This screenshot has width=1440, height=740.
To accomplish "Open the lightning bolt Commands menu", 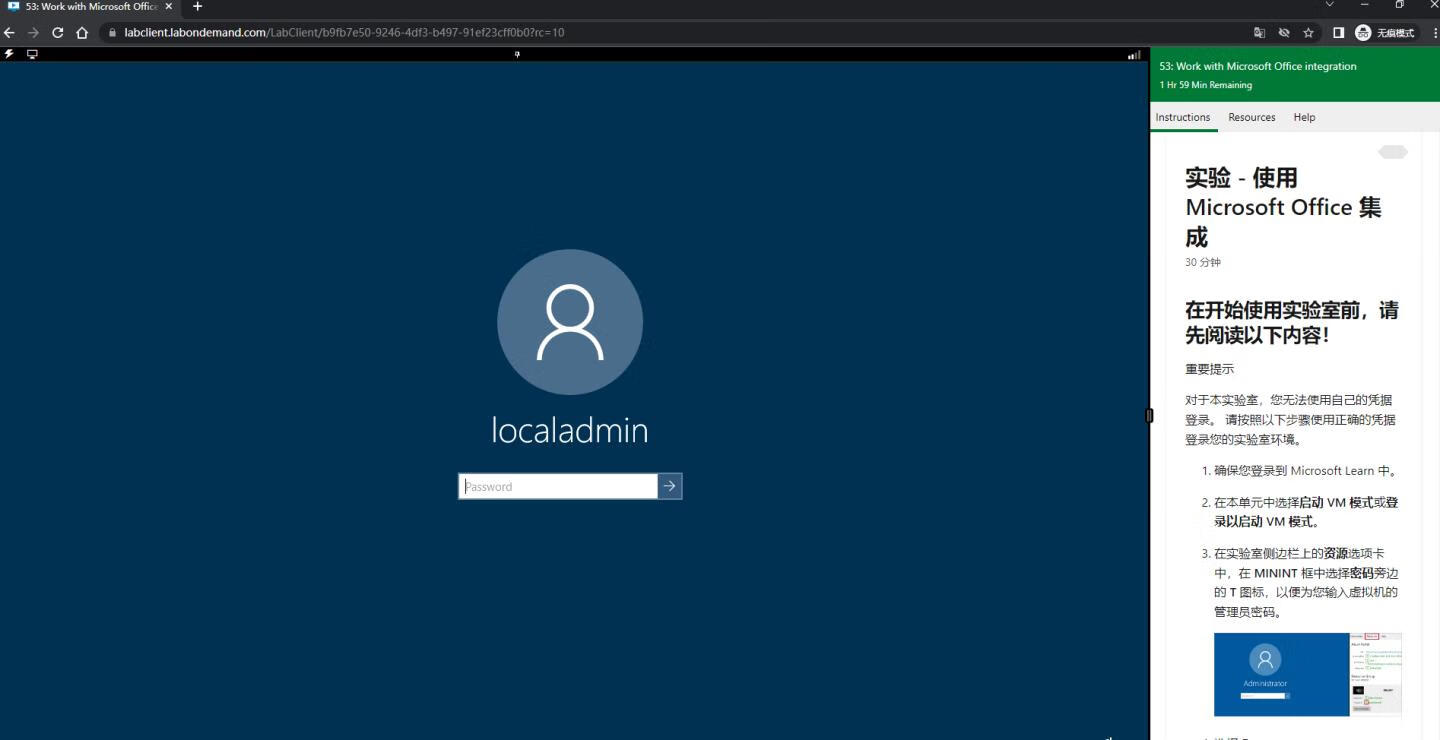I will click(9, 54).
